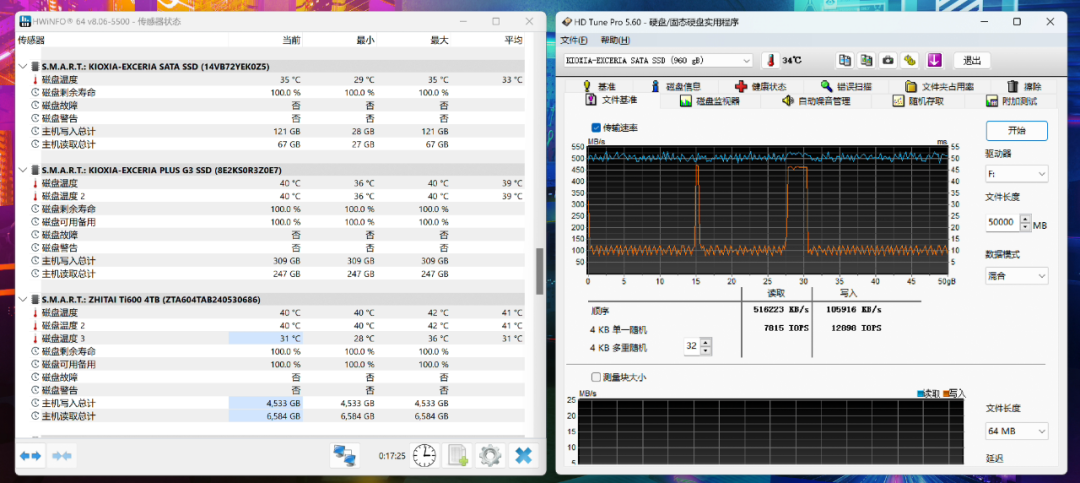Screen dimensions: 1080x483
Task: Select the 文件基准 tab
Action: (x=612, y=101)
